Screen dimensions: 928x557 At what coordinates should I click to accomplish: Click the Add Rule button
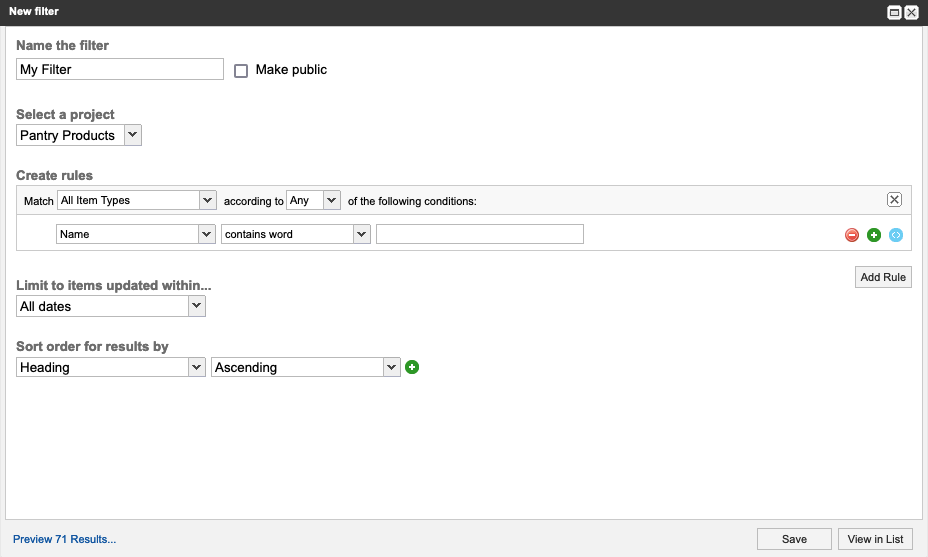click(x=883, y=277)
